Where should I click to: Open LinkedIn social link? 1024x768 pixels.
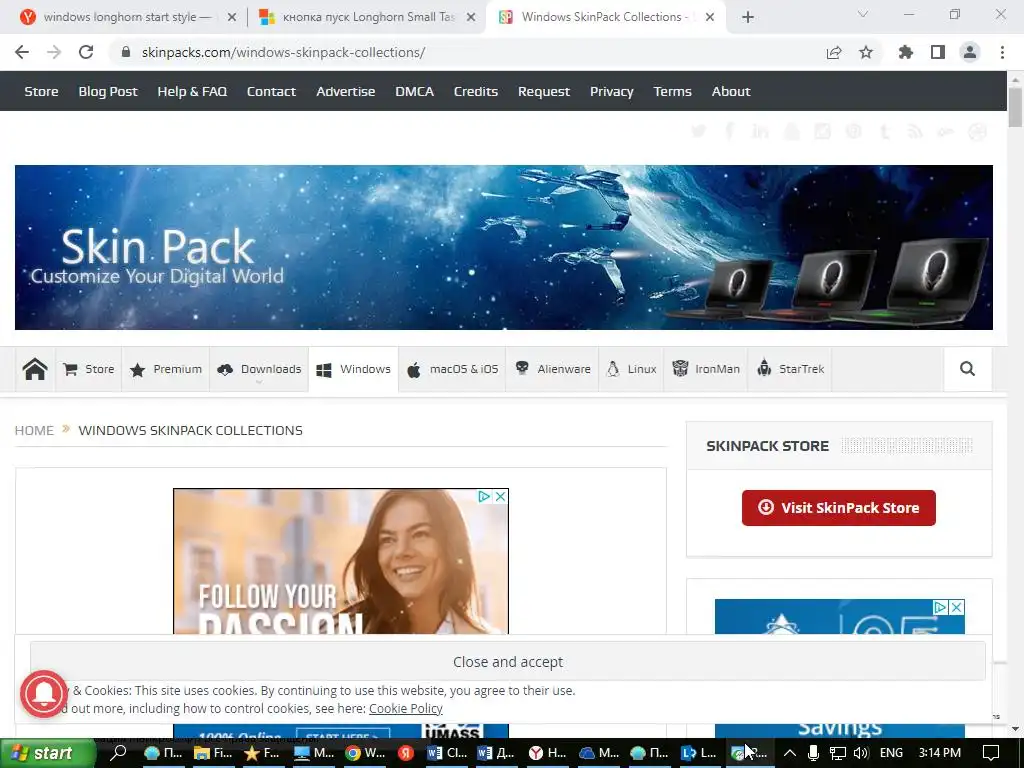tap(760, 132)
